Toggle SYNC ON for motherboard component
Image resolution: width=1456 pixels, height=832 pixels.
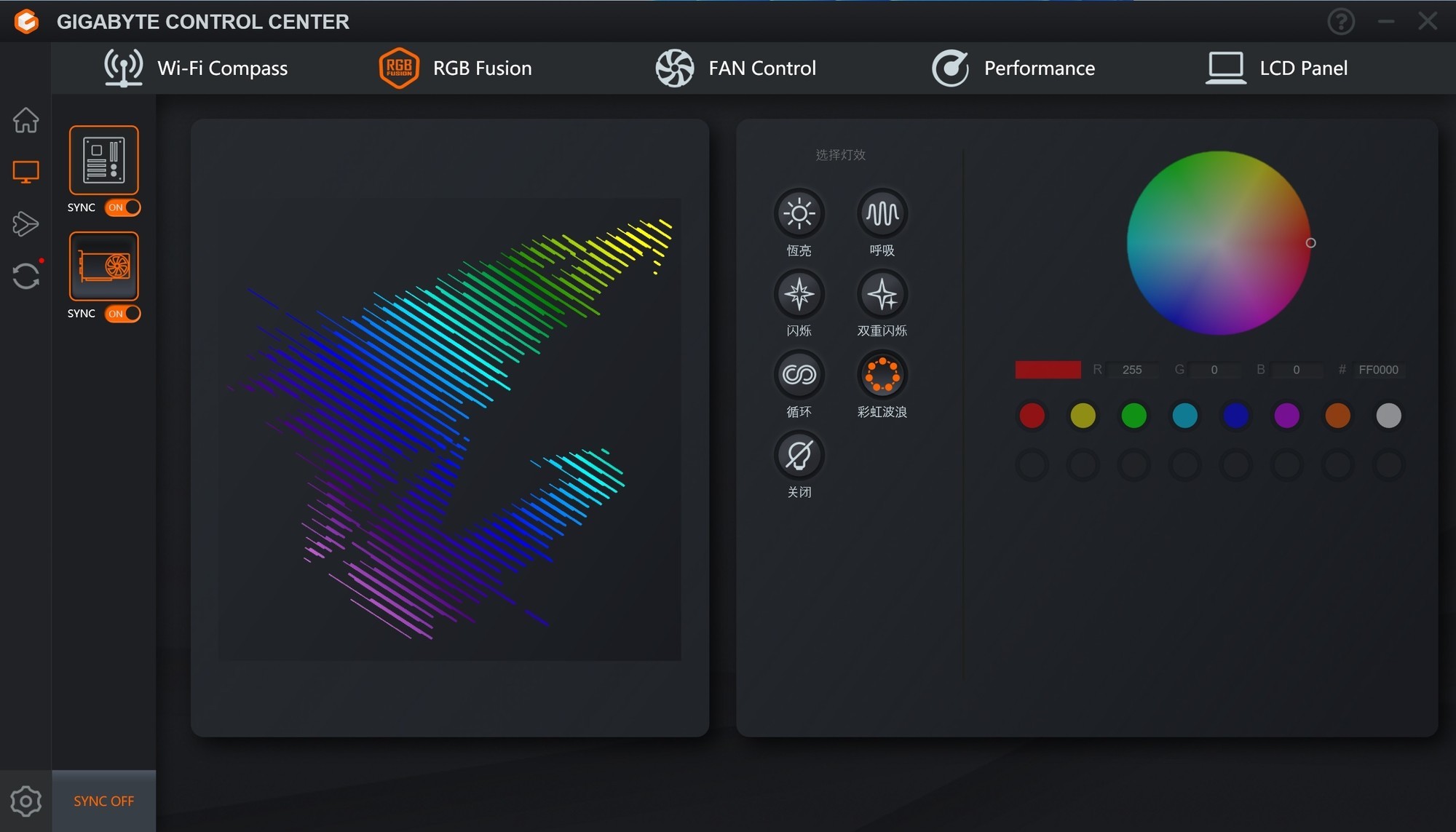click(122, 207)
